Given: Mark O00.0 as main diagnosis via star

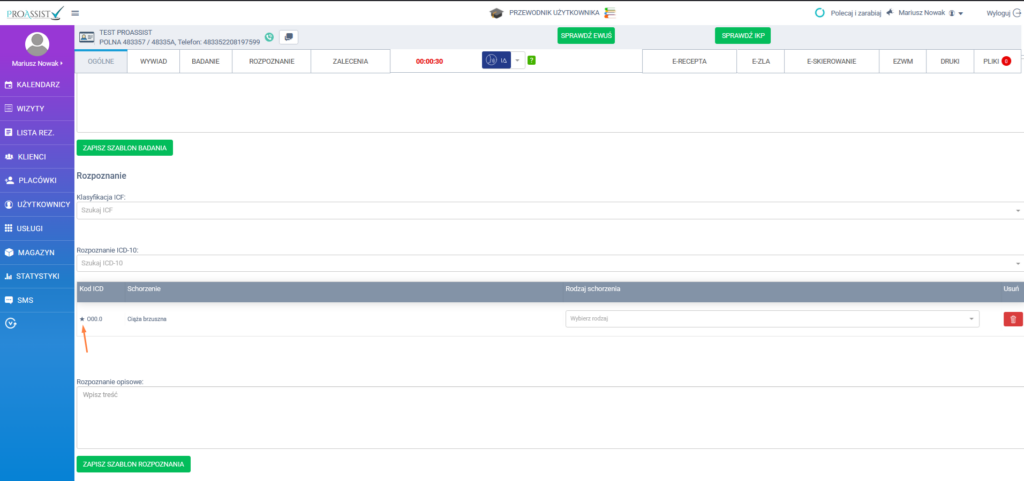Looking at the screenshot, I should tap(82, 319).
